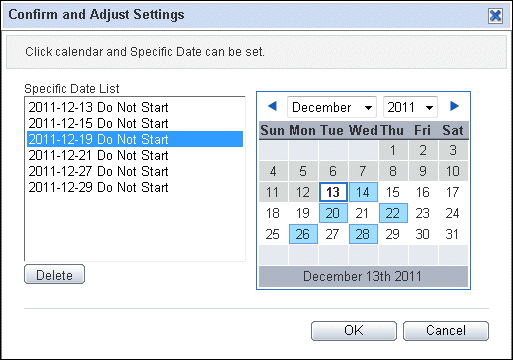Select 2011-12-13 Do Not Start entry
513x360 pixels.
135,107
